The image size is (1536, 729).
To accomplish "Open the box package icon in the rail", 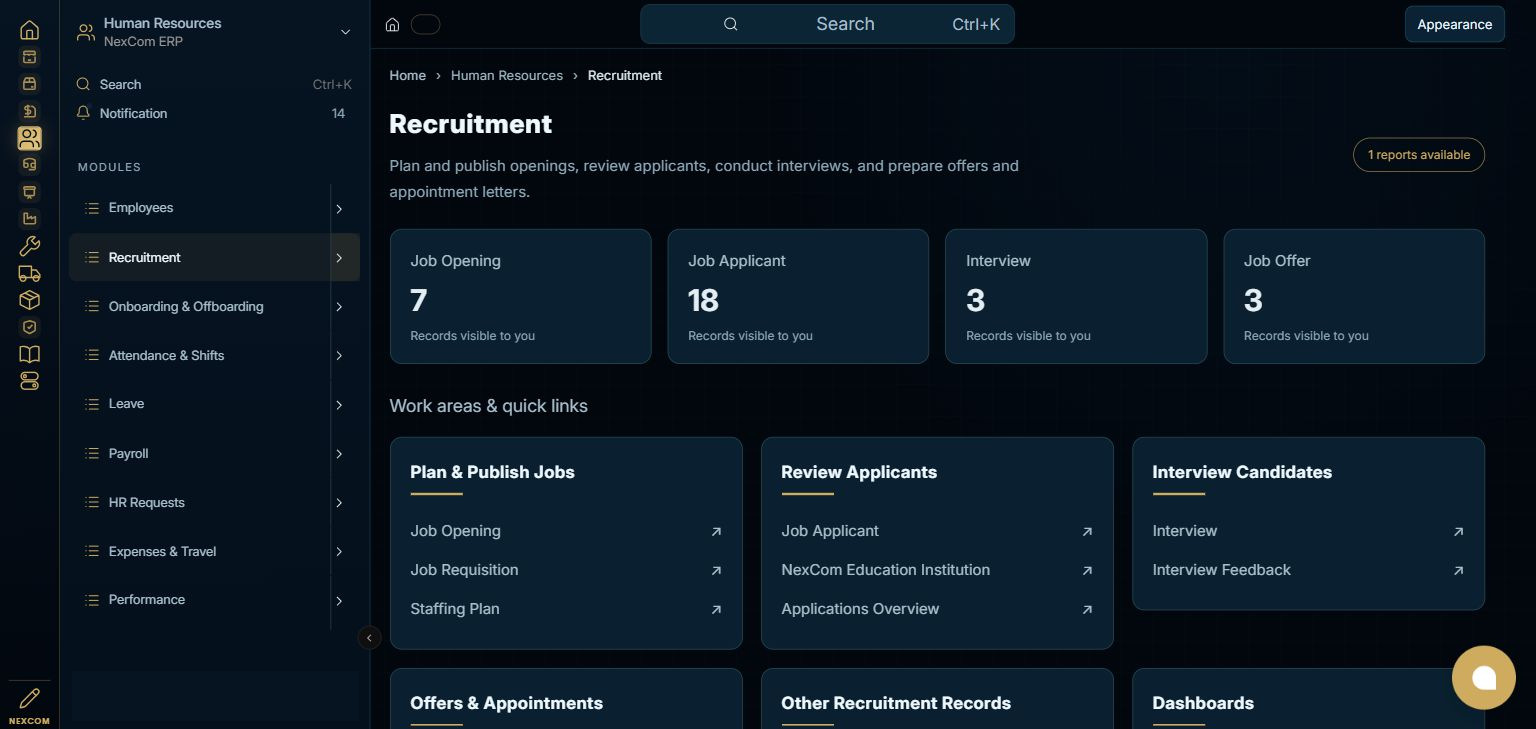I will coord(30,300).
